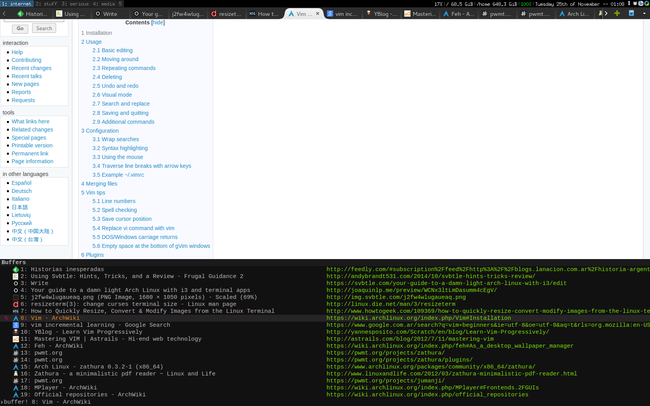
Task: Select buffer row '19: Official repositories - ArchWiki'
Action: 325,395
